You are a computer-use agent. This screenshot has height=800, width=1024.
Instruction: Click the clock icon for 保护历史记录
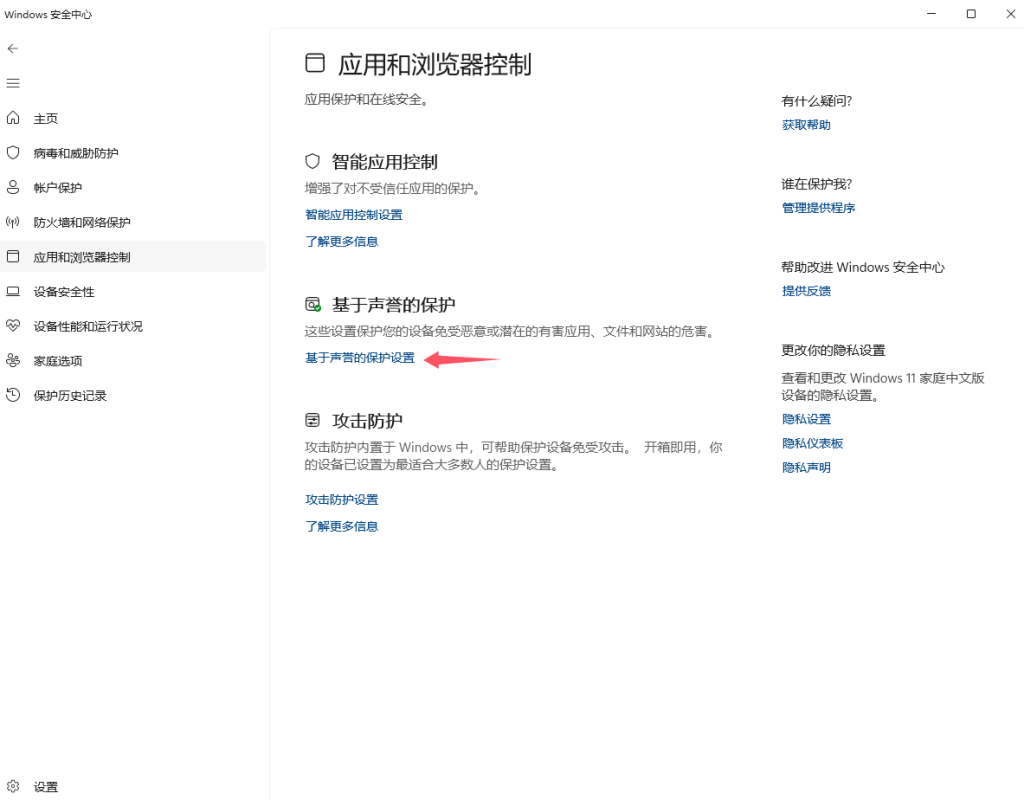(x=13, y=394)
